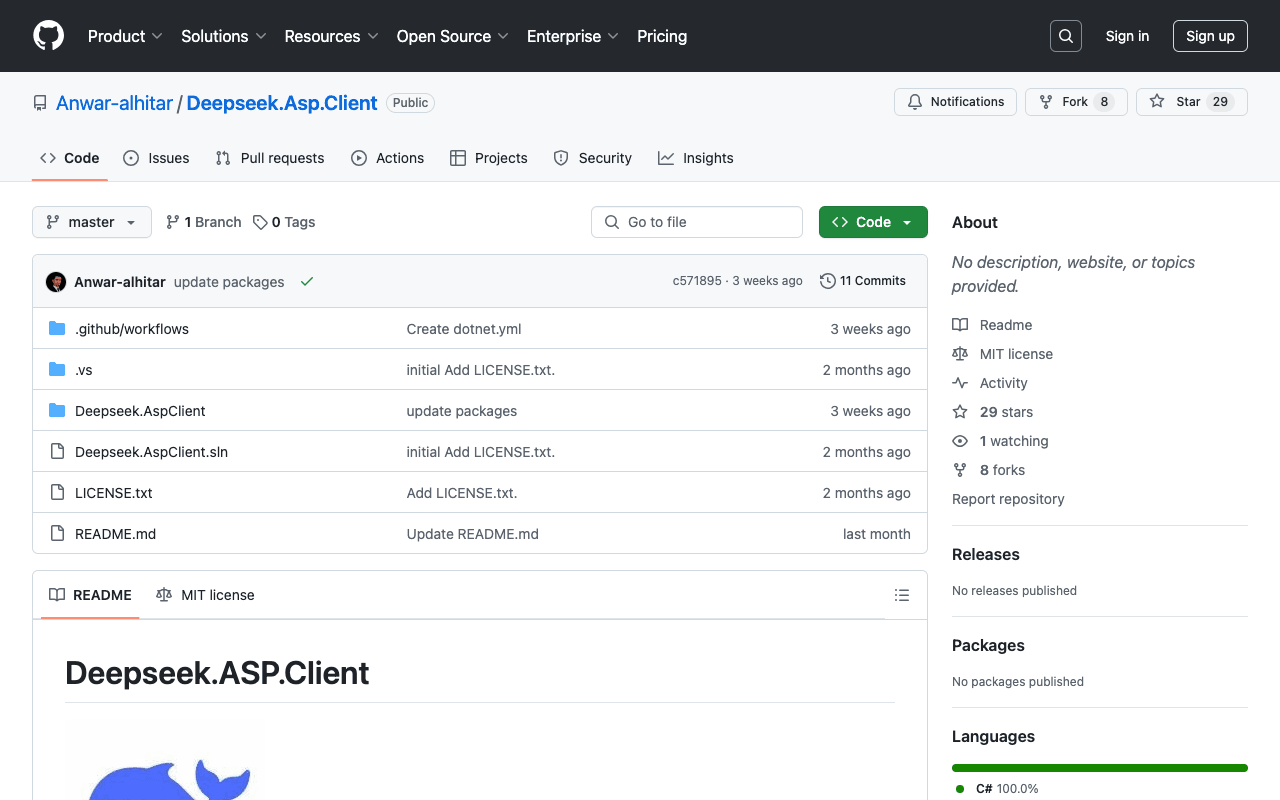Viewport: 1280px width, 800px height.
Task: Open the Packages heading link
Action: [988, 645]
